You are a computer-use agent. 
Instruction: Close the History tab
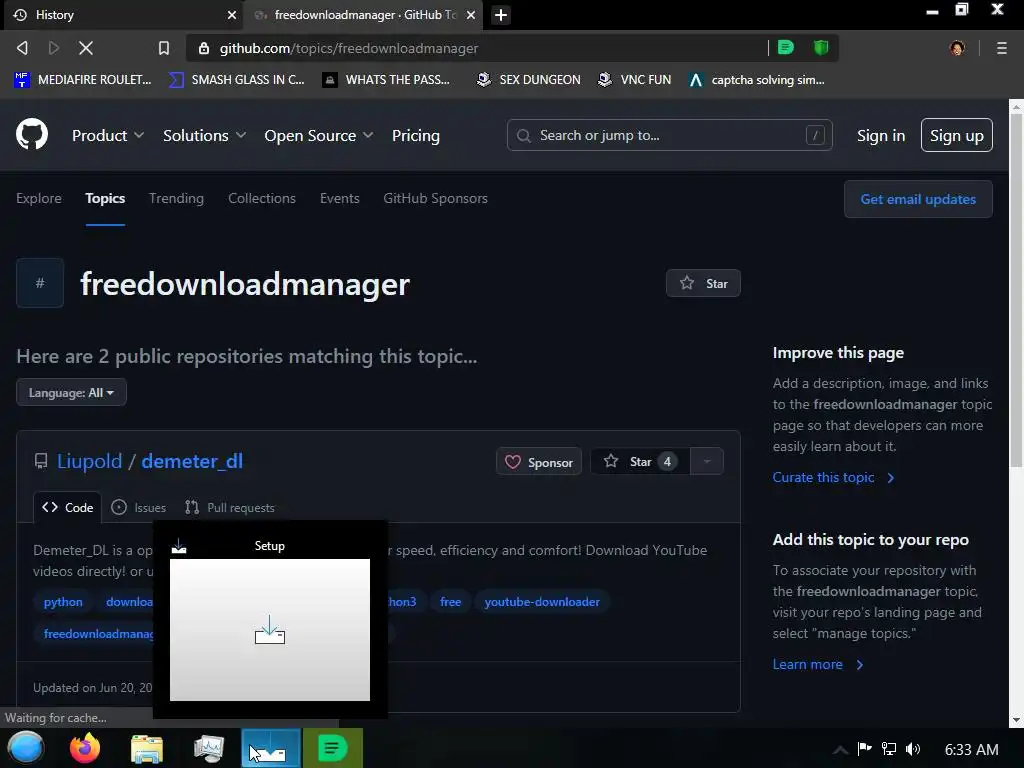[x=232, y=14]
